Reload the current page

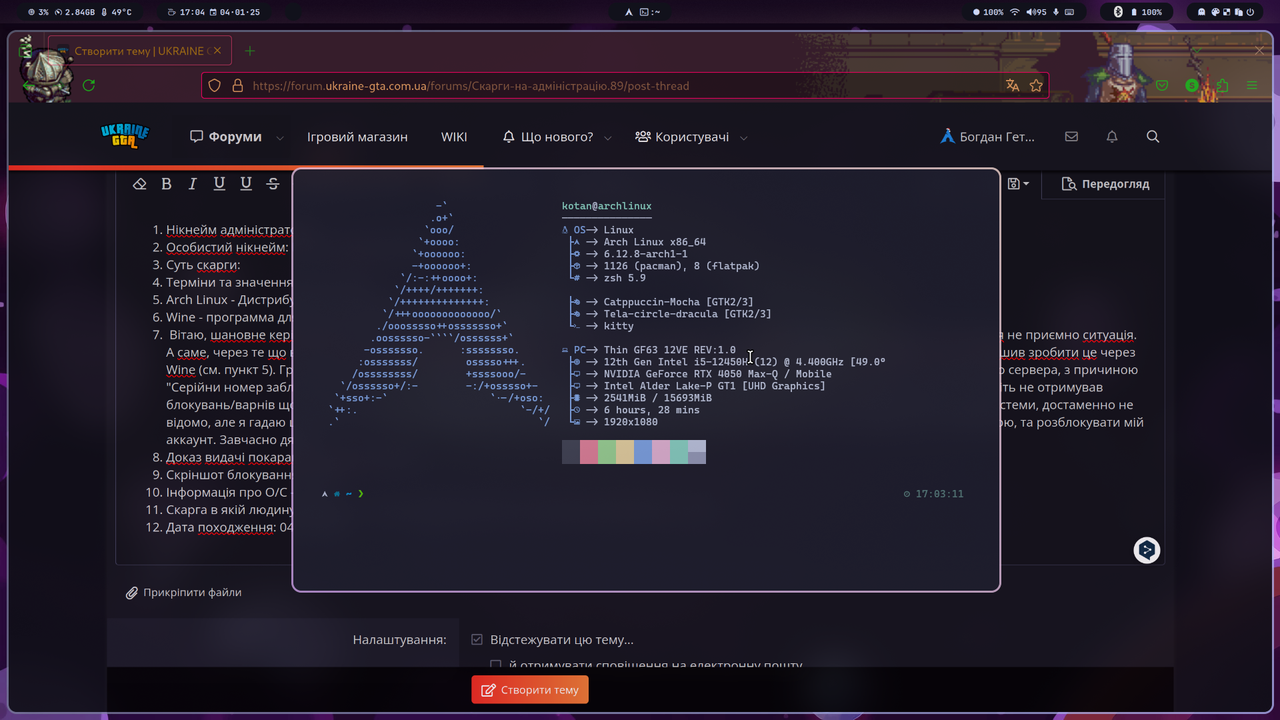click(x=89, y=86)
